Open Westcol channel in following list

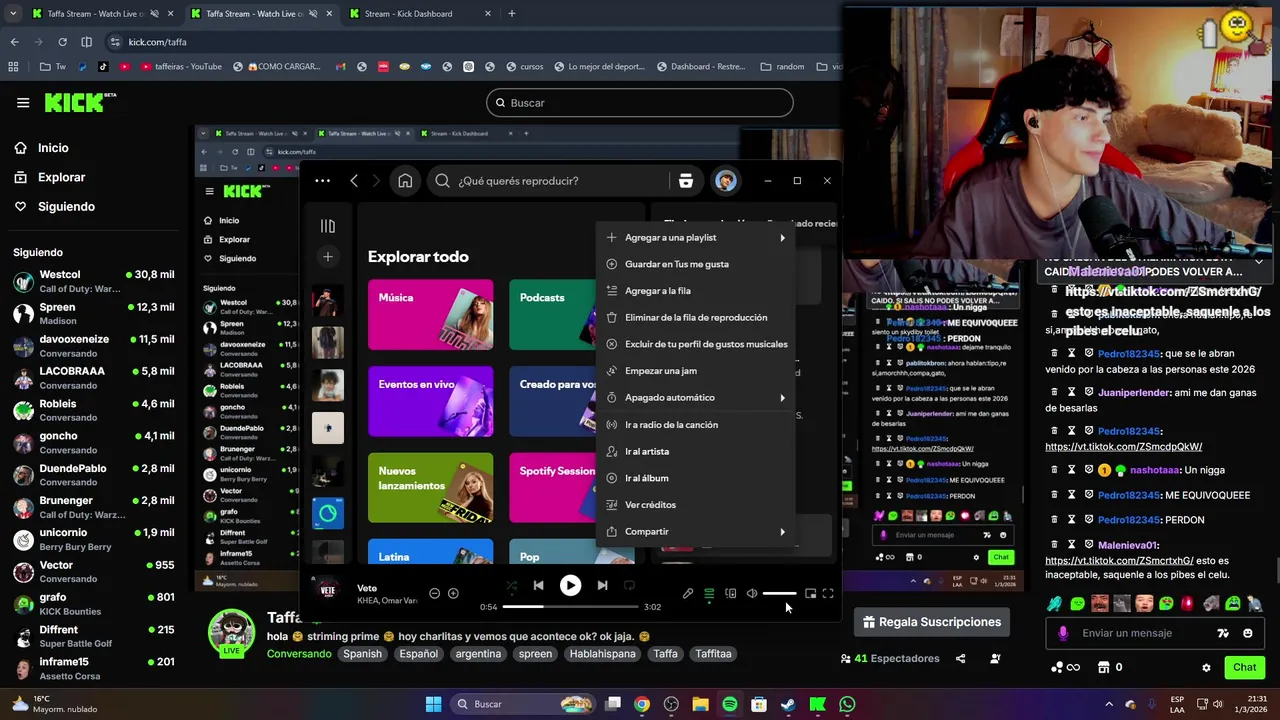click(94, 281)
